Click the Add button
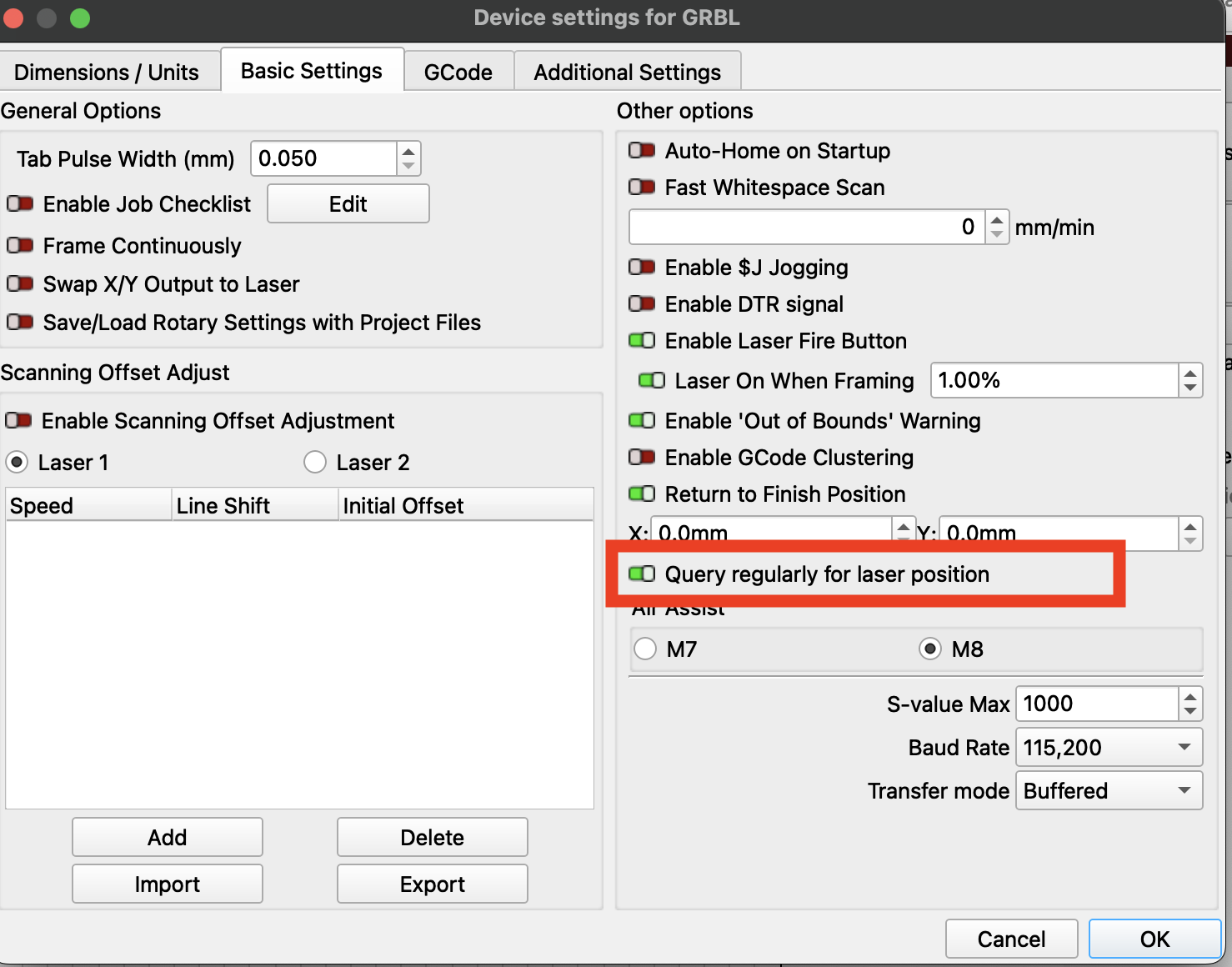 [x=168, y=837]
